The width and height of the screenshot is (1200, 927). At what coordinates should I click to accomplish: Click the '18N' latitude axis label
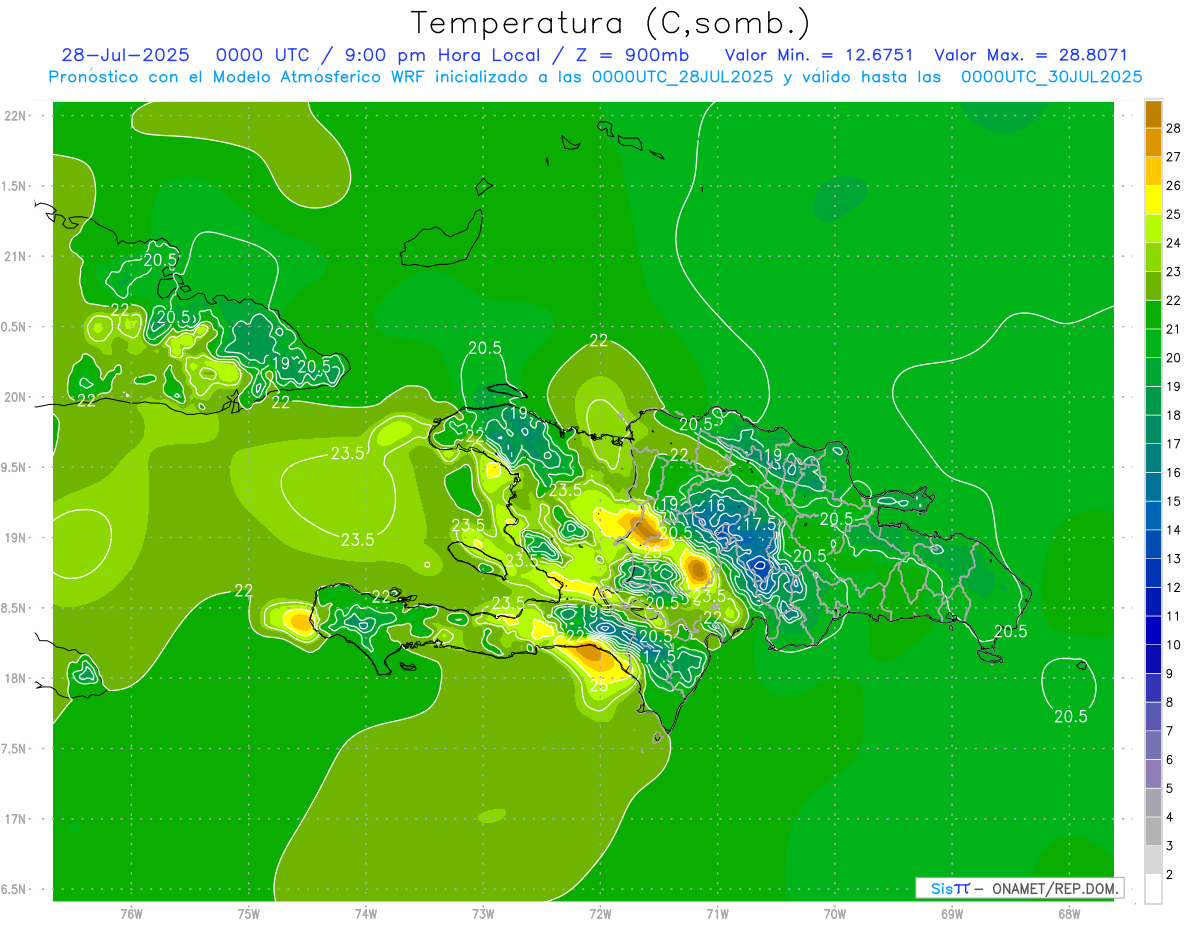(15, 679)
